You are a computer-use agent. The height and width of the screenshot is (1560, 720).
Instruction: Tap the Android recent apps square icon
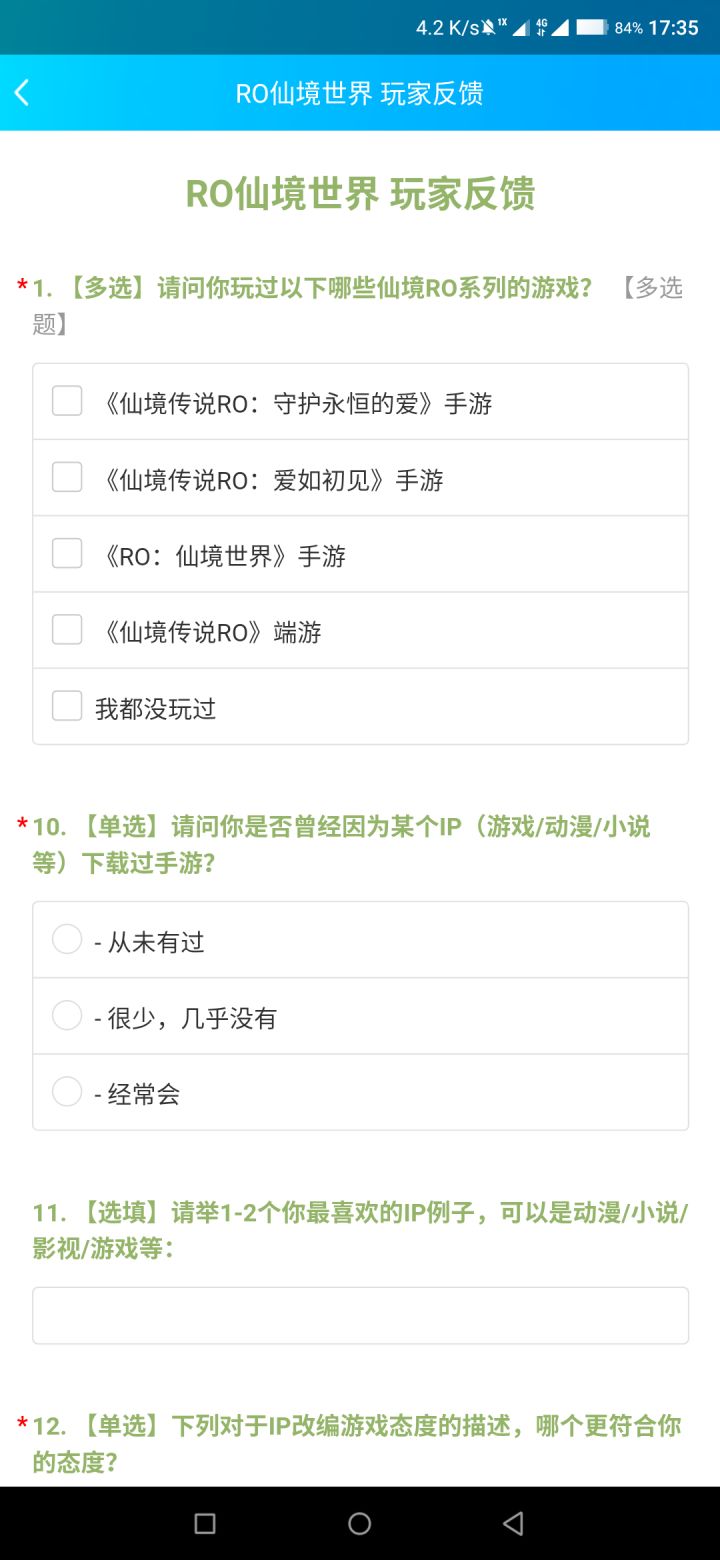[x=205, y=1523]
